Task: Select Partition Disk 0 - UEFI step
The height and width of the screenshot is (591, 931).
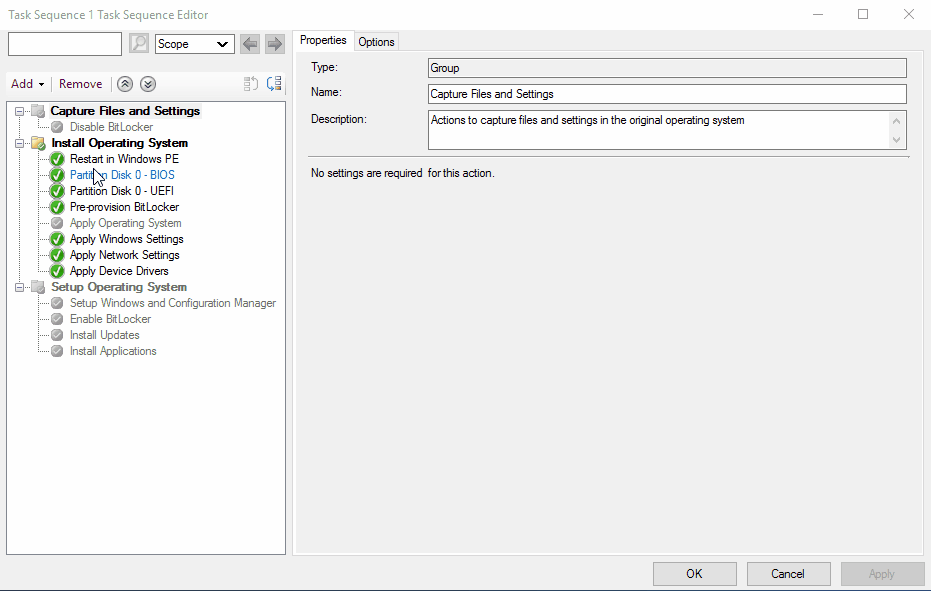Action: click(x=122, y=191)
